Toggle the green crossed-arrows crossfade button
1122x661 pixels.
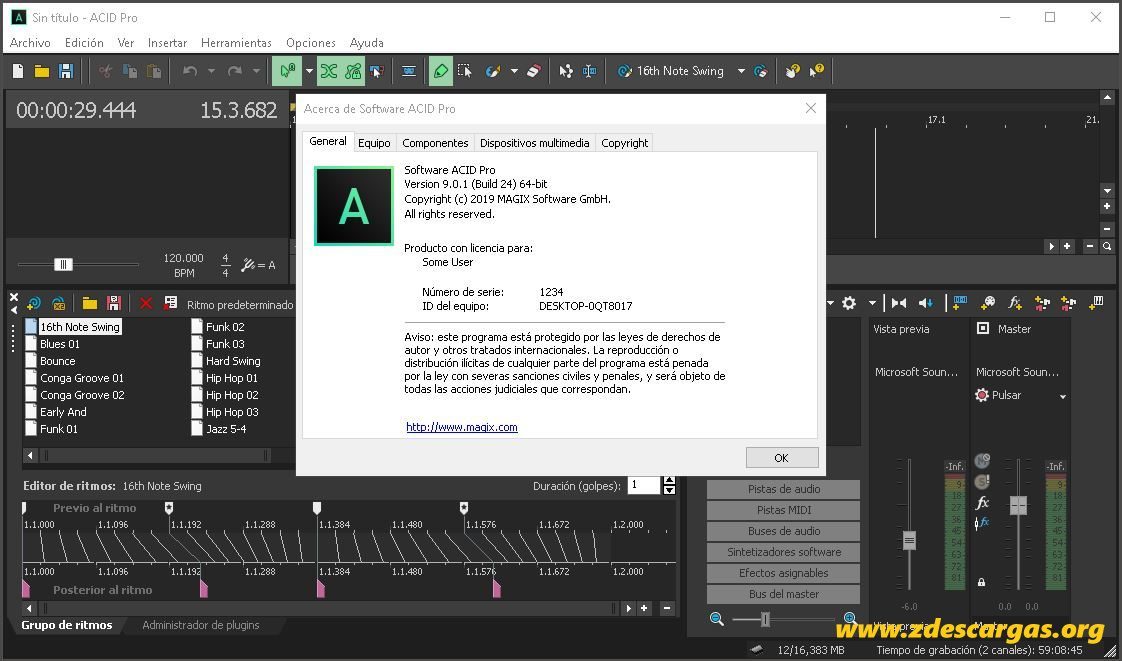click(328, 71)
